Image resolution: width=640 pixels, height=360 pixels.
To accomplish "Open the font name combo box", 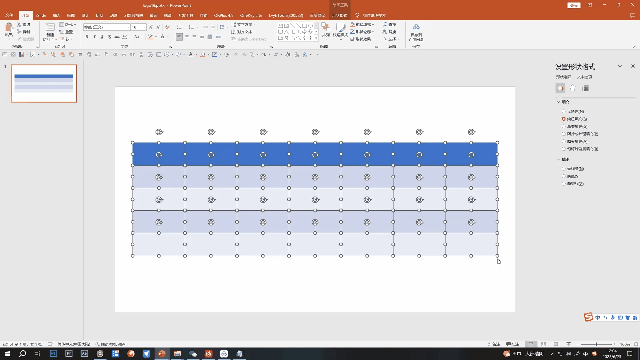I will 107,27.
